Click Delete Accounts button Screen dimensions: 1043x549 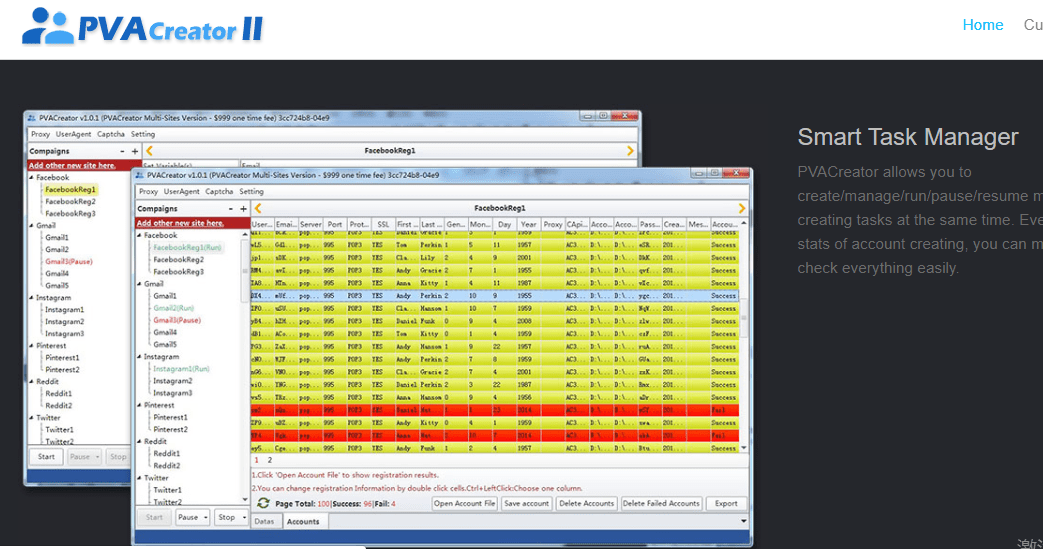(x=586, y=504)
